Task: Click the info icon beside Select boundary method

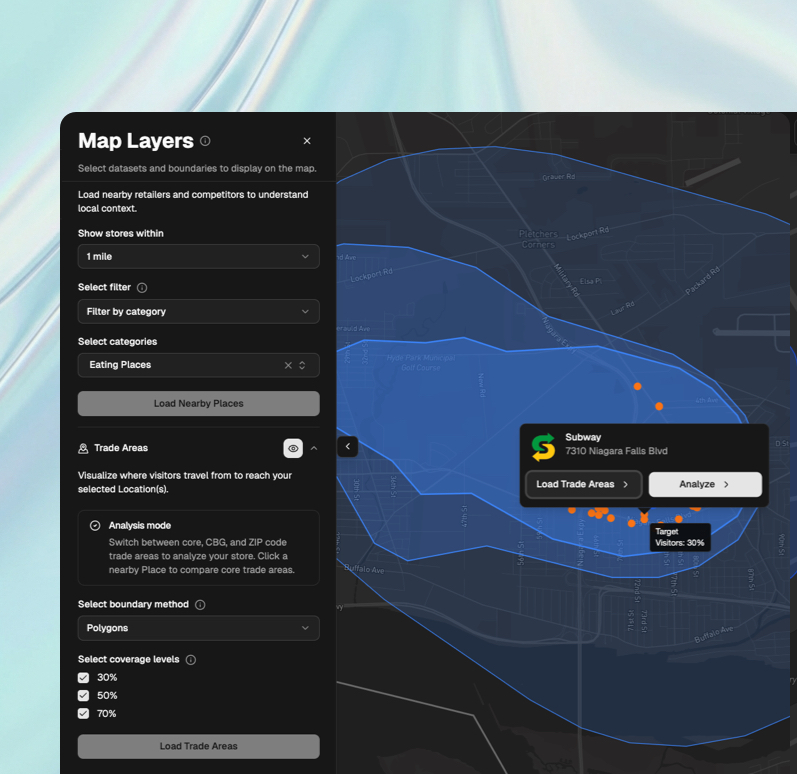Action: [200, 605]
